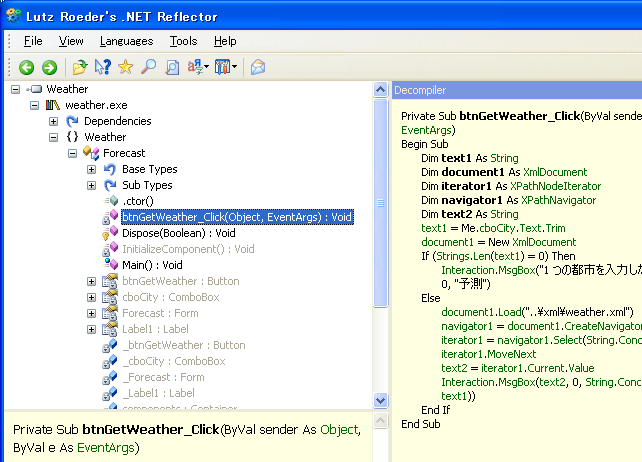Select InitializeComponent() : Void method
Screen dimensions: 642x462
point(188,249)
